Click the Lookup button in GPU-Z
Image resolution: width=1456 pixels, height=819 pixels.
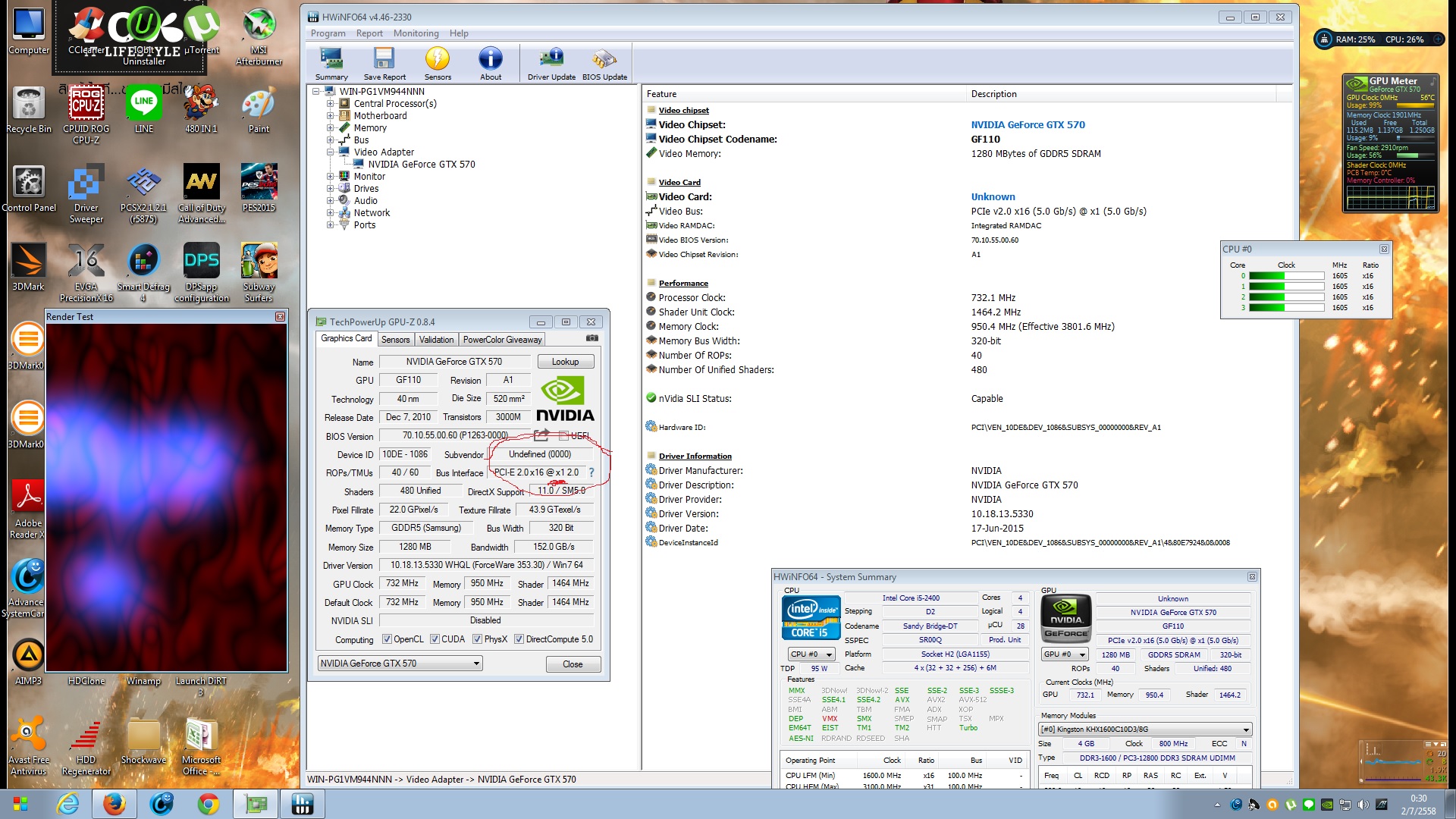[565, 362]
